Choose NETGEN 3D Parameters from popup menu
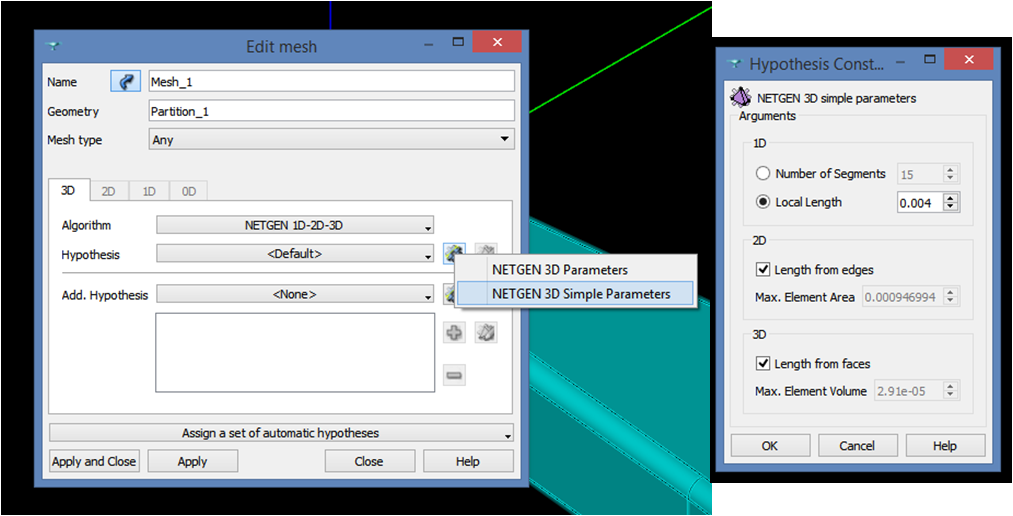This screenshot has height=516, width=1013. [576, 269]
